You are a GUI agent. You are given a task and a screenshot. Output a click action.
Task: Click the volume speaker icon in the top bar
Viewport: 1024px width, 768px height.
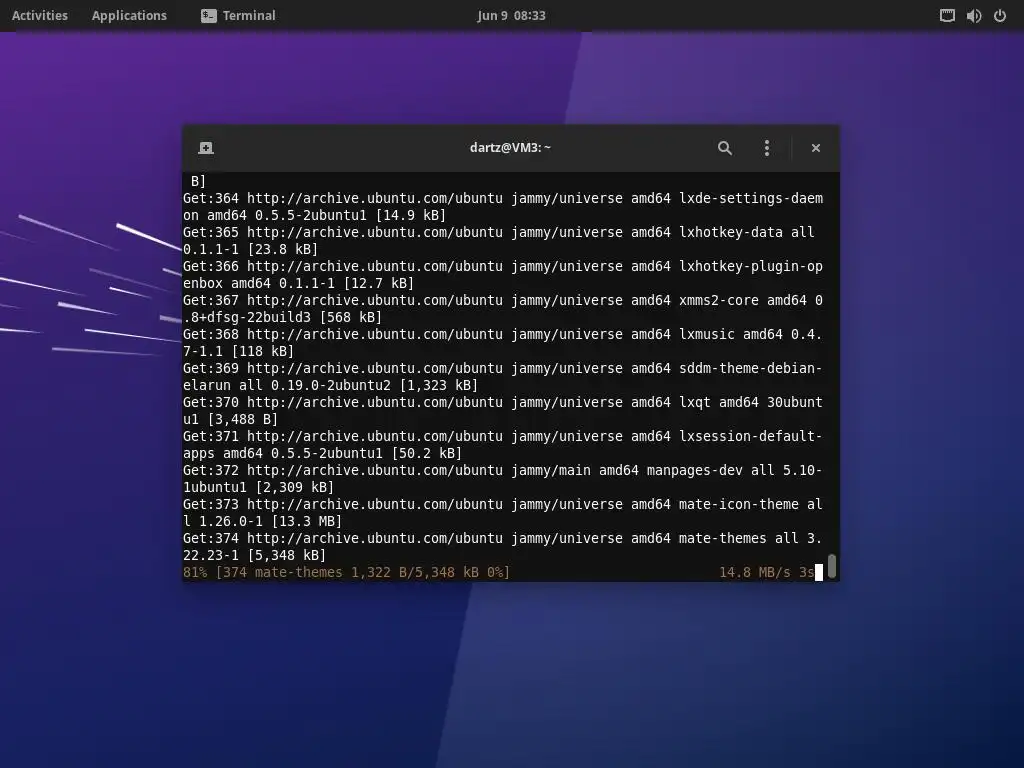pos(974,16)
